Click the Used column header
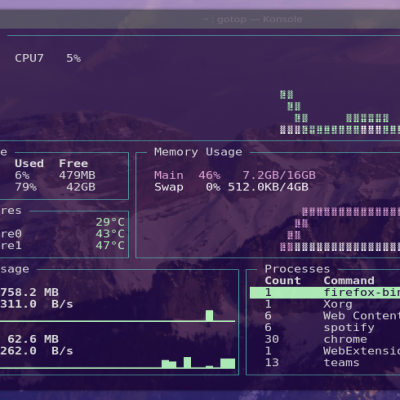 coord(29,163)
